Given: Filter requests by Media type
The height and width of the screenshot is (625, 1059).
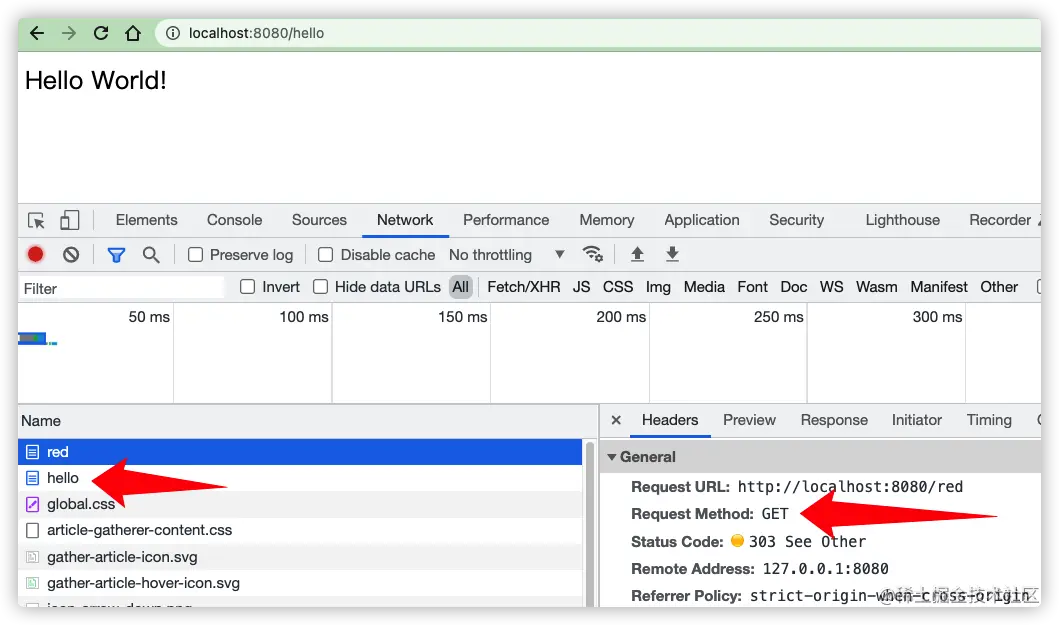Looking at the screenshot, I should pyautogui.click(x=704, y=287).
